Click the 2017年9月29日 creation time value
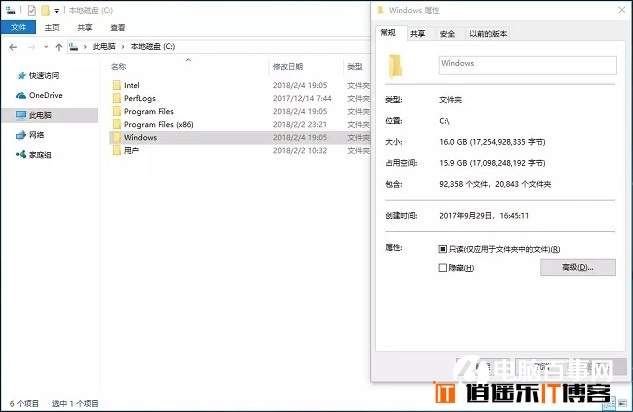The width and height of the screenshot is (633, 412). (484, 216)
